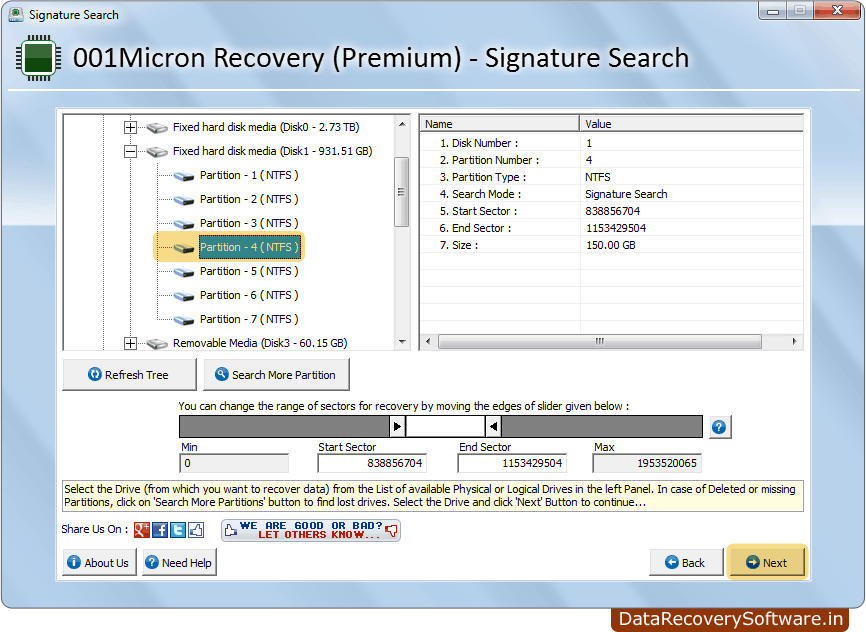Click the Need Help button
Image resolution: width=866 pixels, height=632 pixels.
(179, 562)
